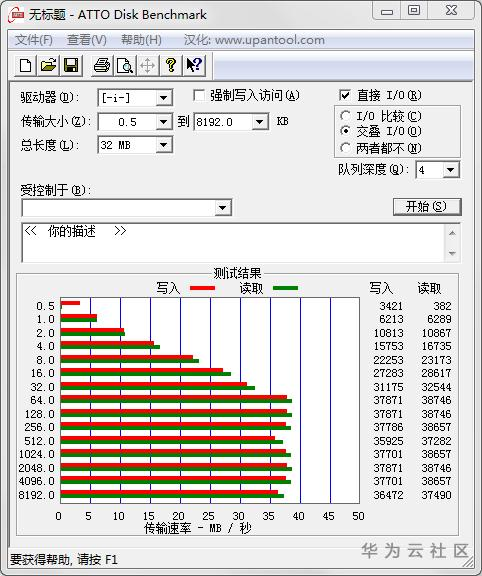Click the 8192.0 transfer size row label
The width and height of the screenshot is (482, 576).
click(36, 495)
